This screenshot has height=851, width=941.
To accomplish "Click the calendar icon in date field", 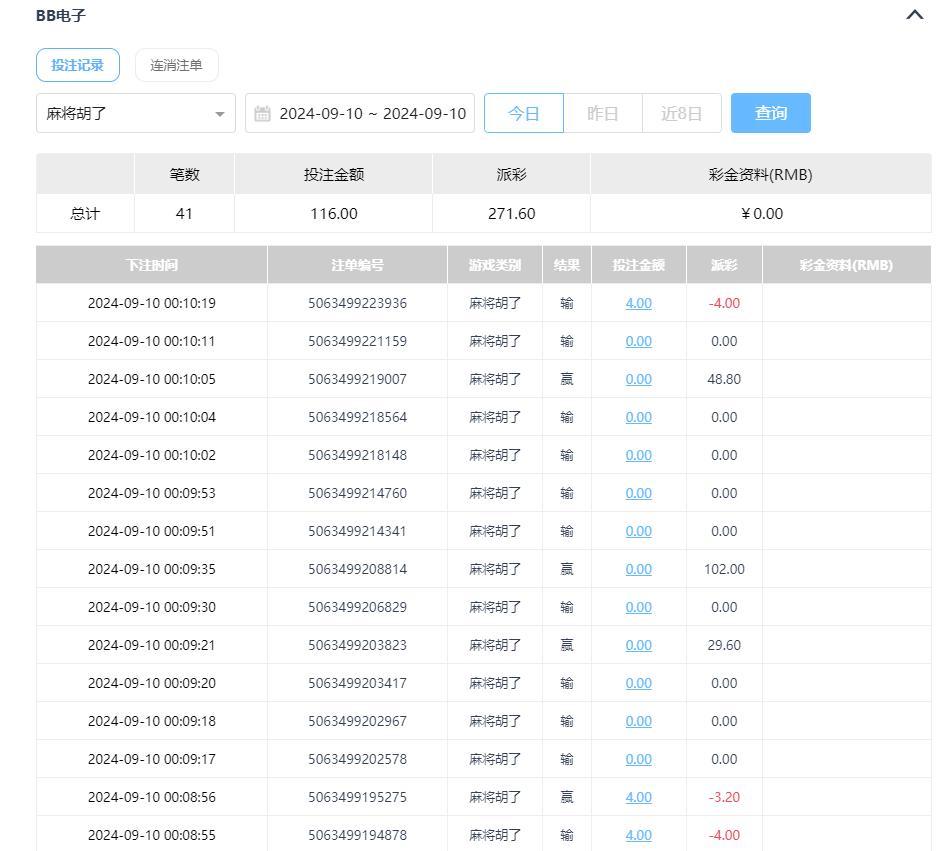I will 262,114.
